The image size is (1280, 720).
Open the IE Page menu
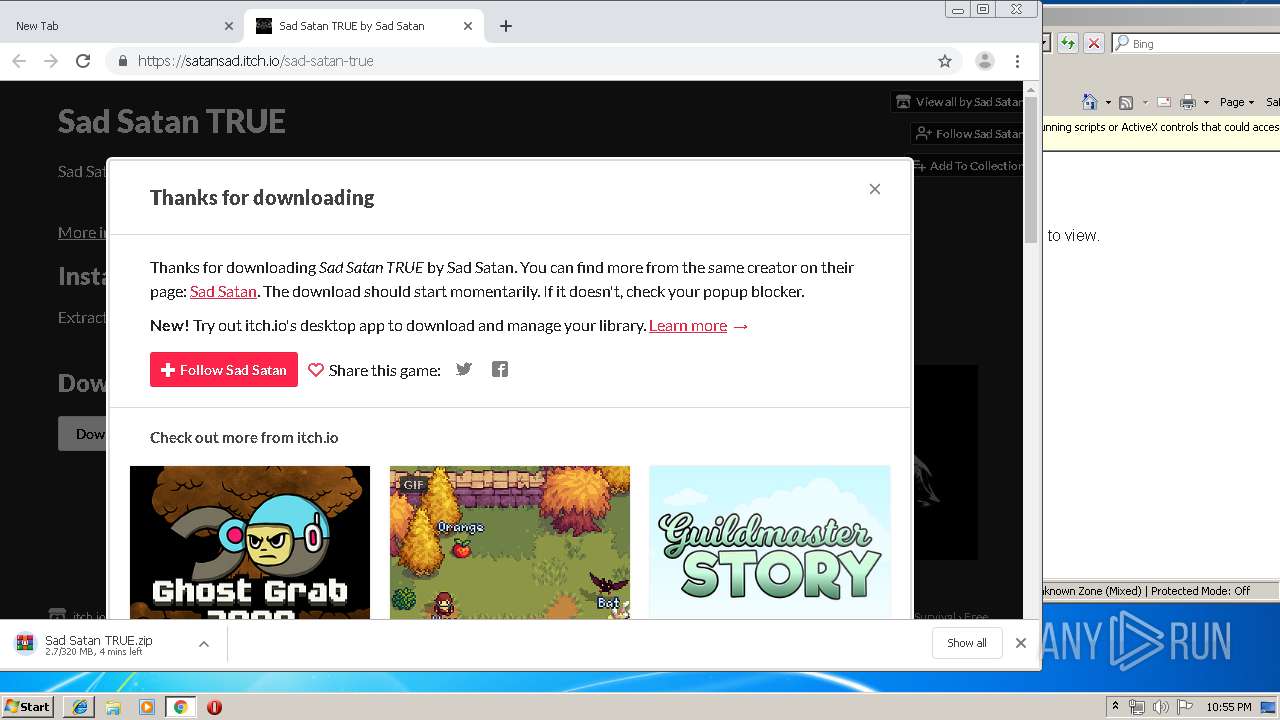tap(1237, 102)
